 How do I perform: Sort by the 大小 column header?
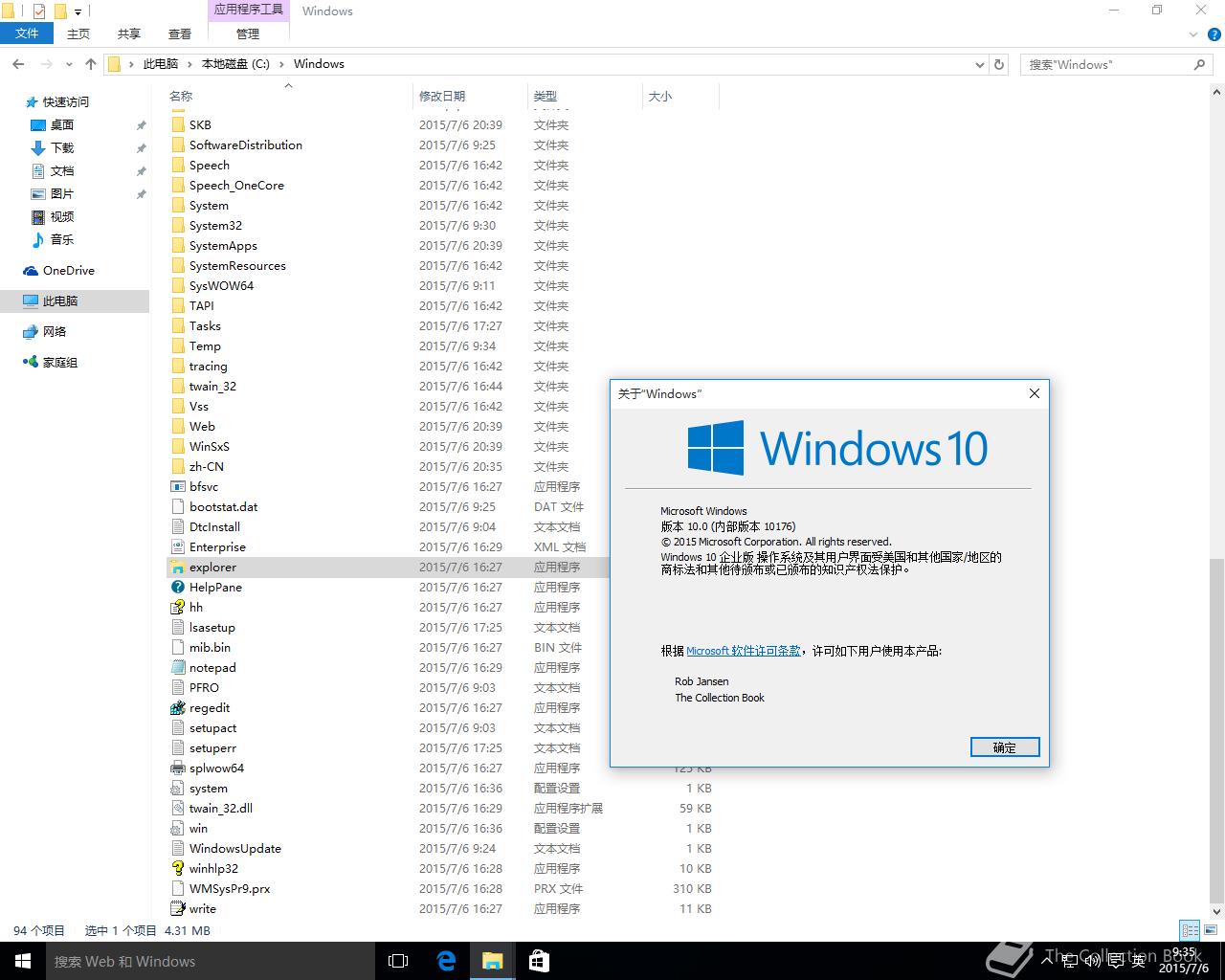tap(680, 96)
